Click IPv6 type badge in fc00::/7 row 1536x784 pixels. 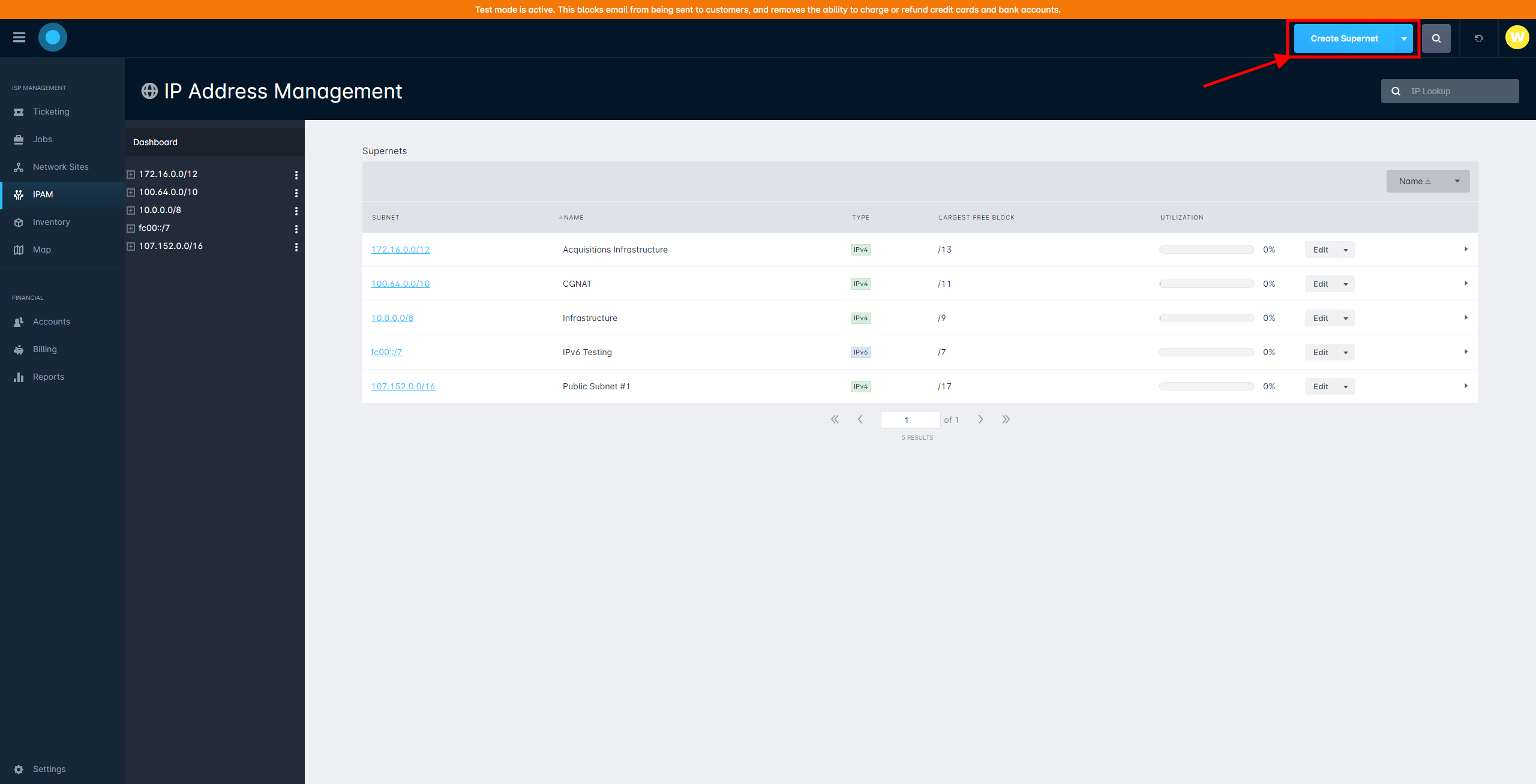(860, 352)
